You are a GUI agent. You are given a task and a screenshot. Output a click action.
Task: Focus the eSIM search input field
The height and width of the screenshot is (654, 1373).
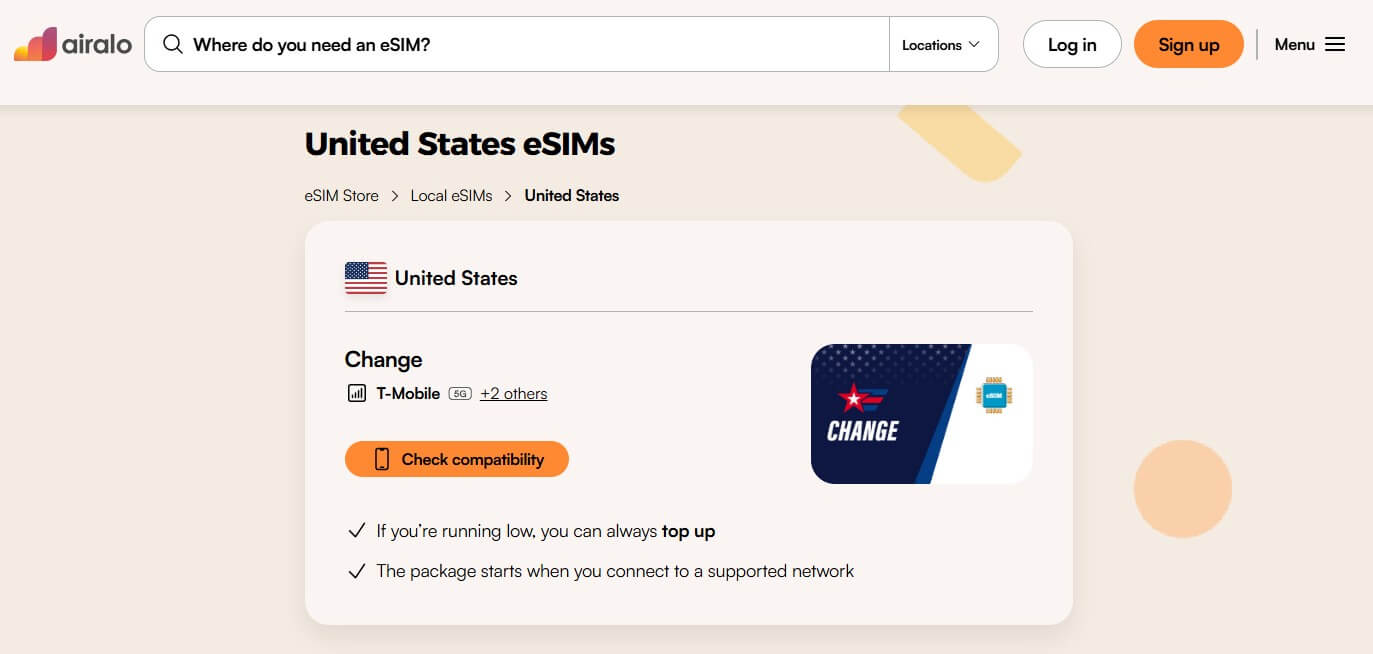(530, 44)
